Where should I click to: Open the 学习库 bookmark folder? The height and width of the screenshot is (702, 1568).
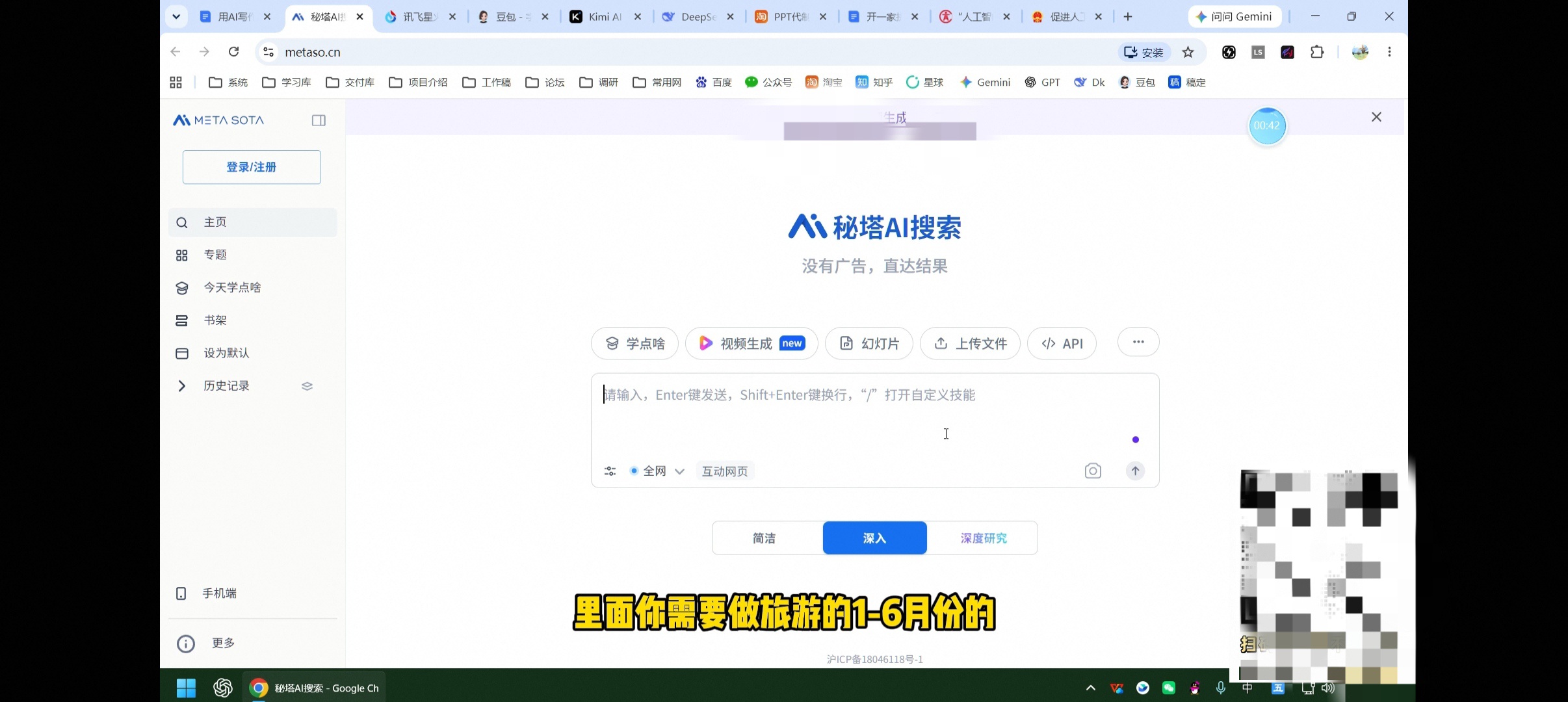tap(287, 83)
